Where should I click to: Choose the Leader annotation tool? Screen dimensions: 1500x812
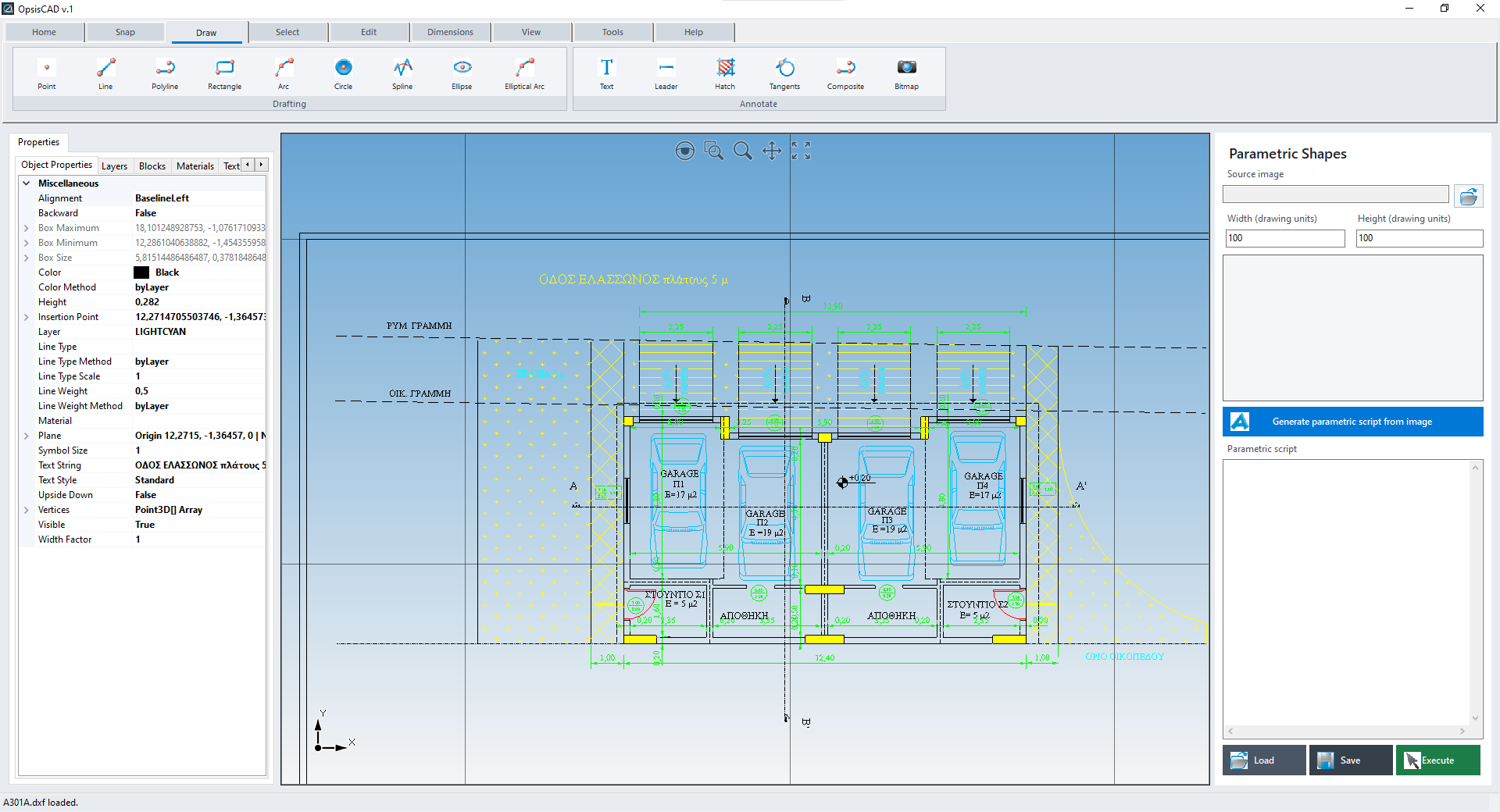tap(666, 74)
